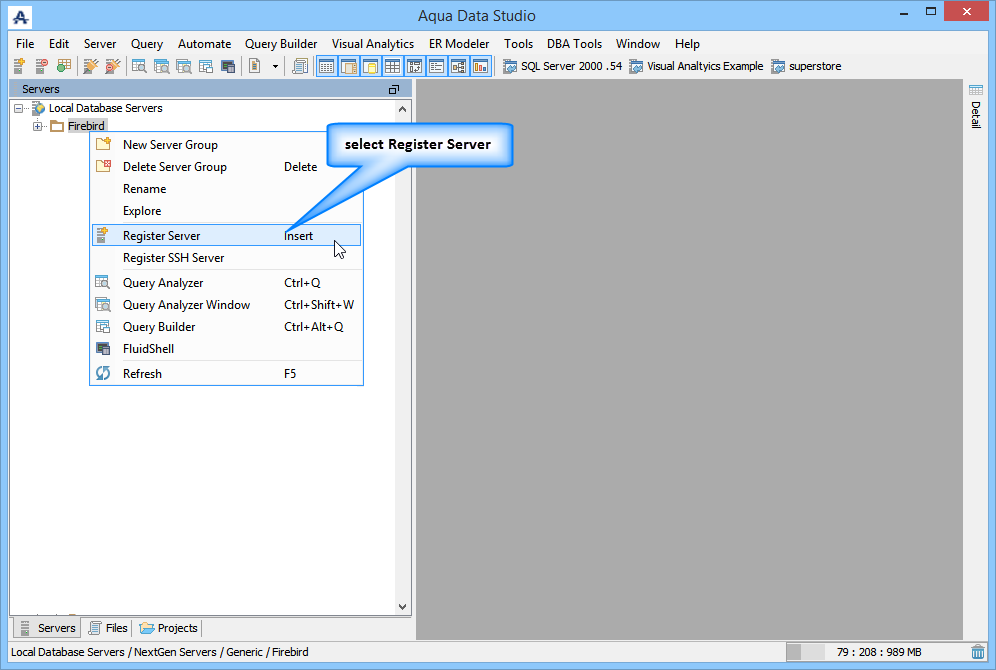Open the DBA Tools menu
The image size is (996, 670).
(x=574, y=44)
